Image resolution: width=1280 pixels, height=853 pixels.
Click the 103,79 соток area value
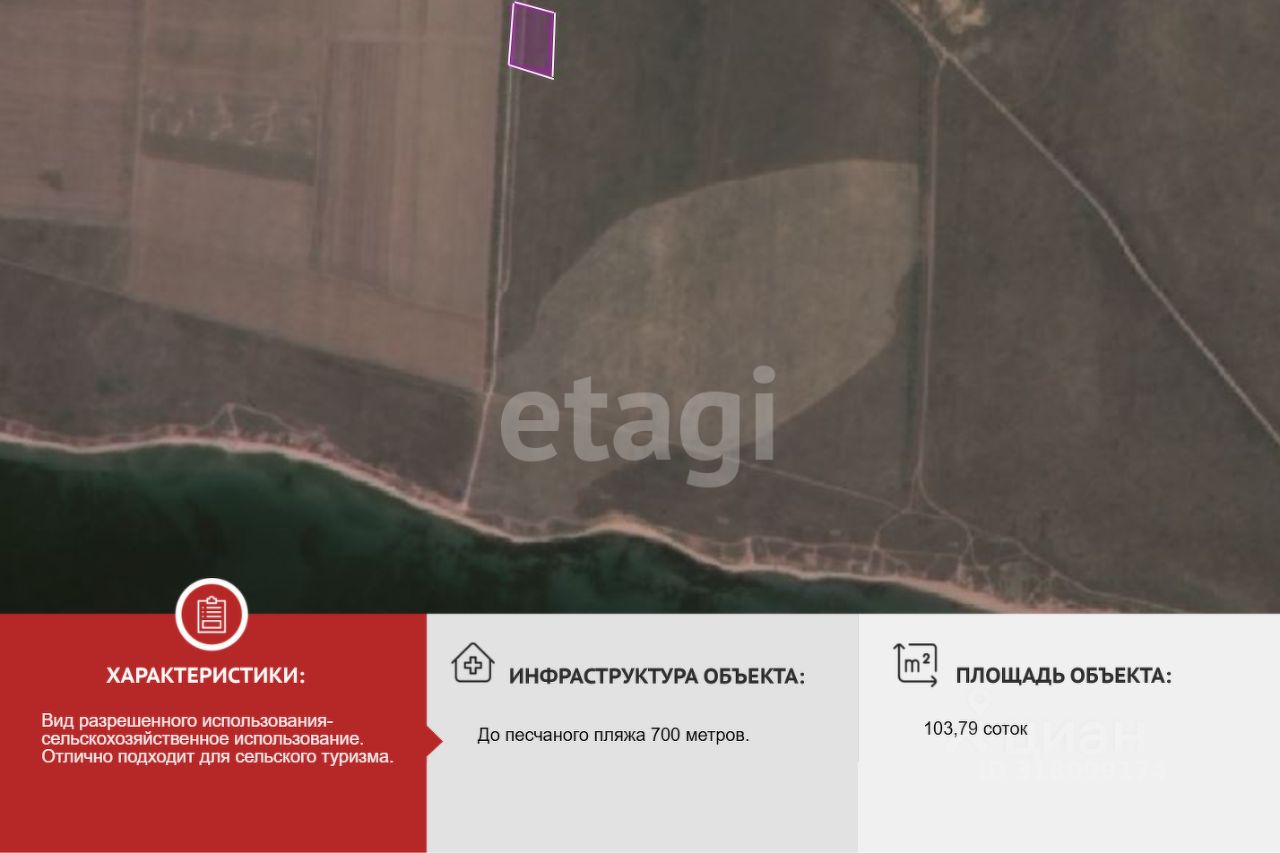(x=975, y=729)
